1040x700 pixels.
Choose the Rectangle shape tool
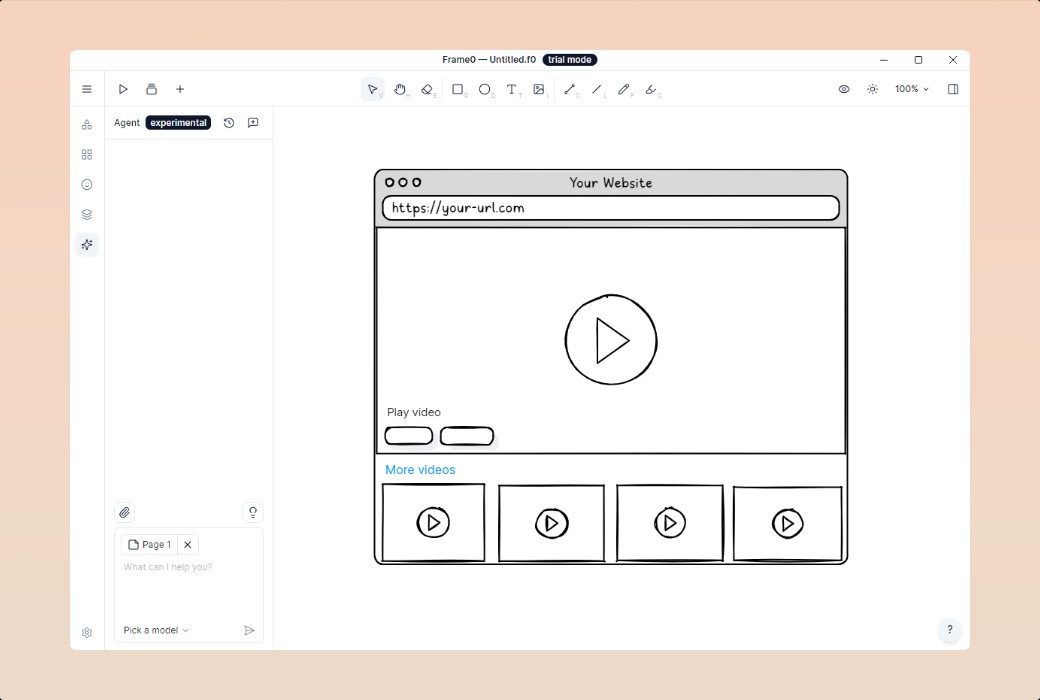coord(458,89)
